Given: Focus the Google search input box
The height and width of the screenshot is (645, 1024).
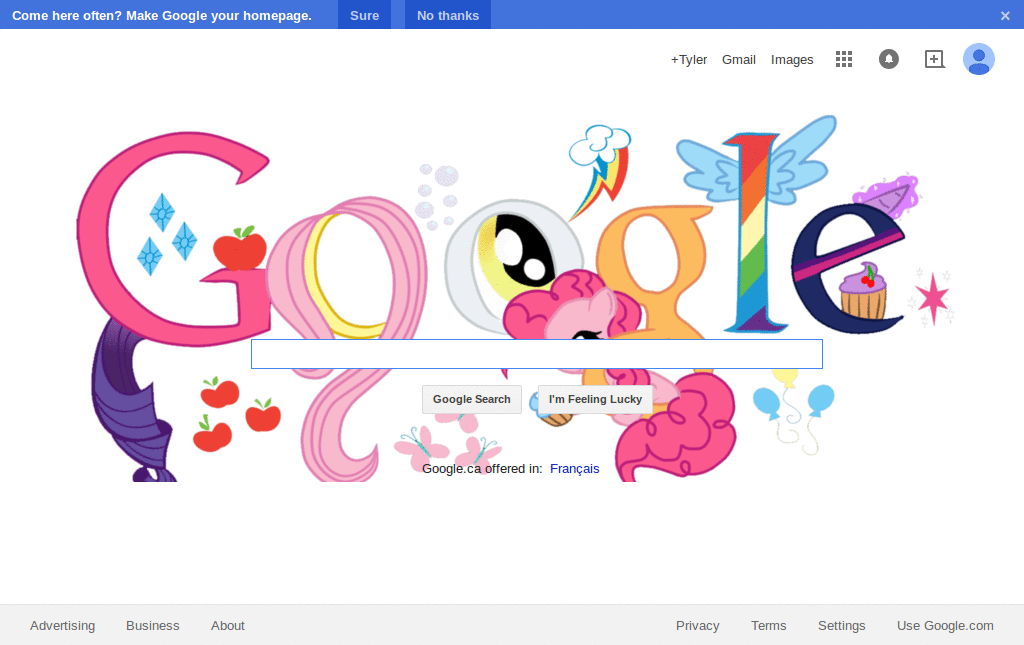Looking at the screenshot, I should click(x=537, y=354).
